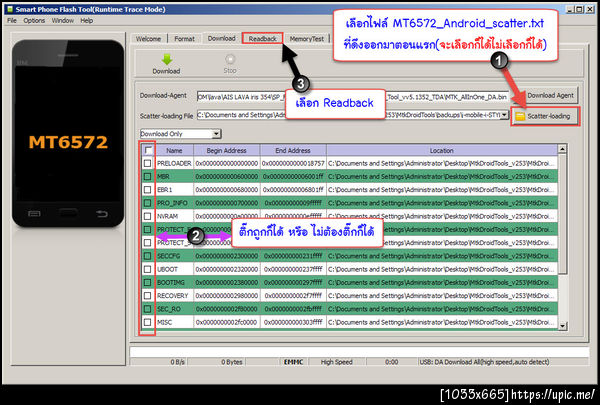Click the Scatter-loading button
Viewport: 600px width, 405px height.
pos(545,116)
